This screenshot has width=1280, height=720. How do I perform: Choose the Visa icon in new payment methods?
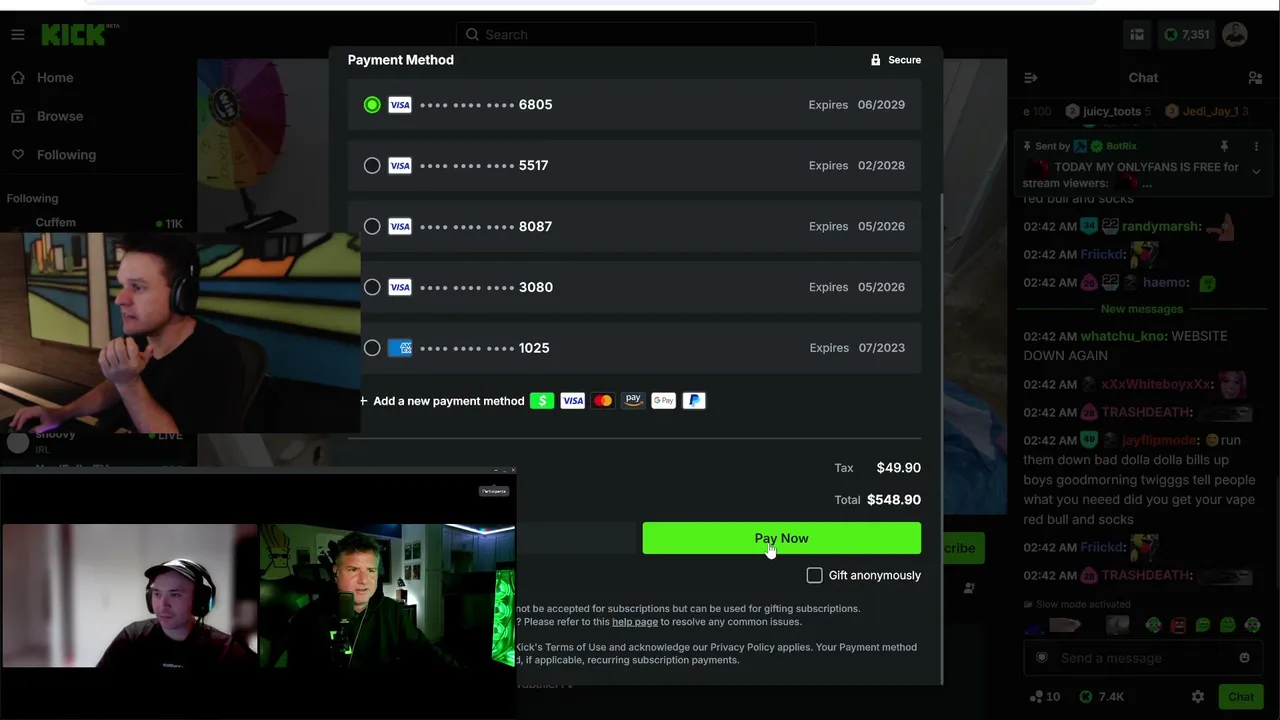(x=573, y=401)
